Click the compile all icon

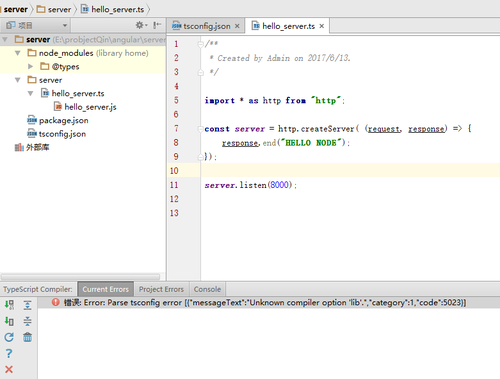point(9,305)
